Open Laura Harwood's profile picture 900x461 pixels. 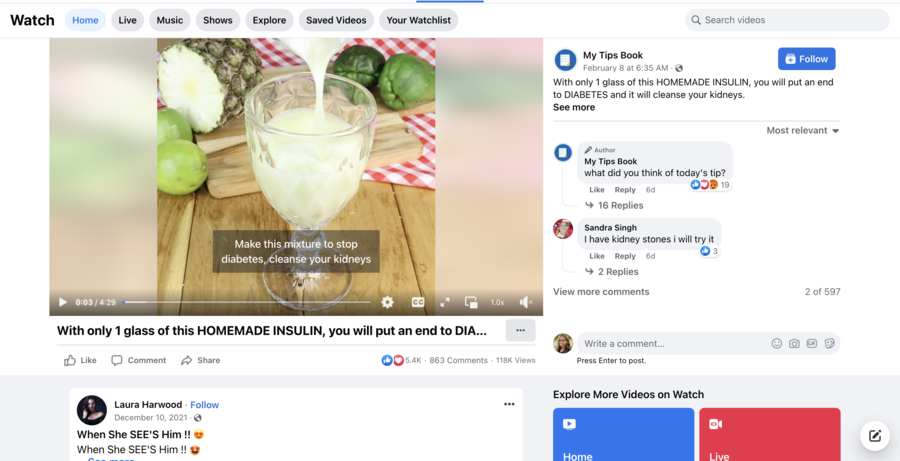tap(92, 410)
